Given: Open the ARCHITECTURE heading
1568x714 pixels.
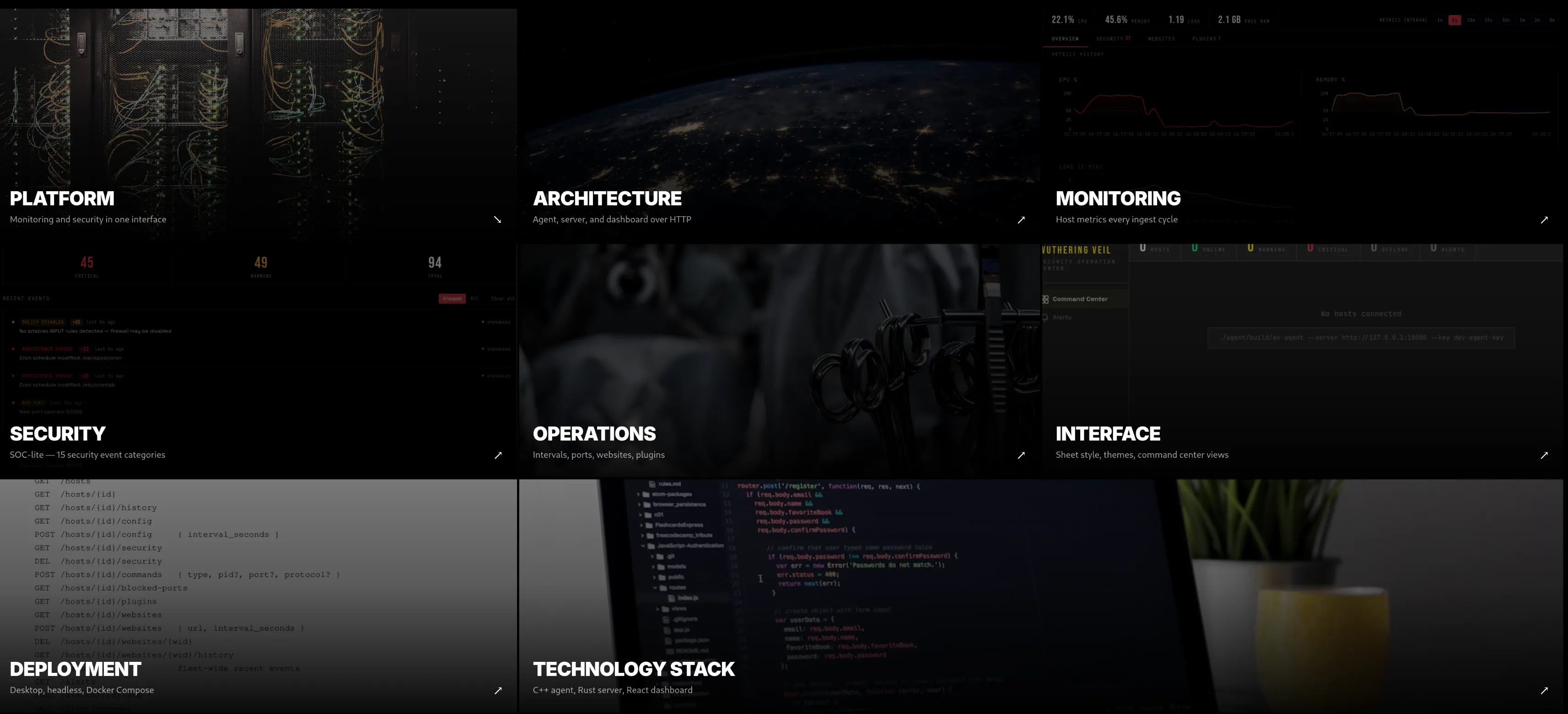Looking at the screenshot, I should pos(607,199).
